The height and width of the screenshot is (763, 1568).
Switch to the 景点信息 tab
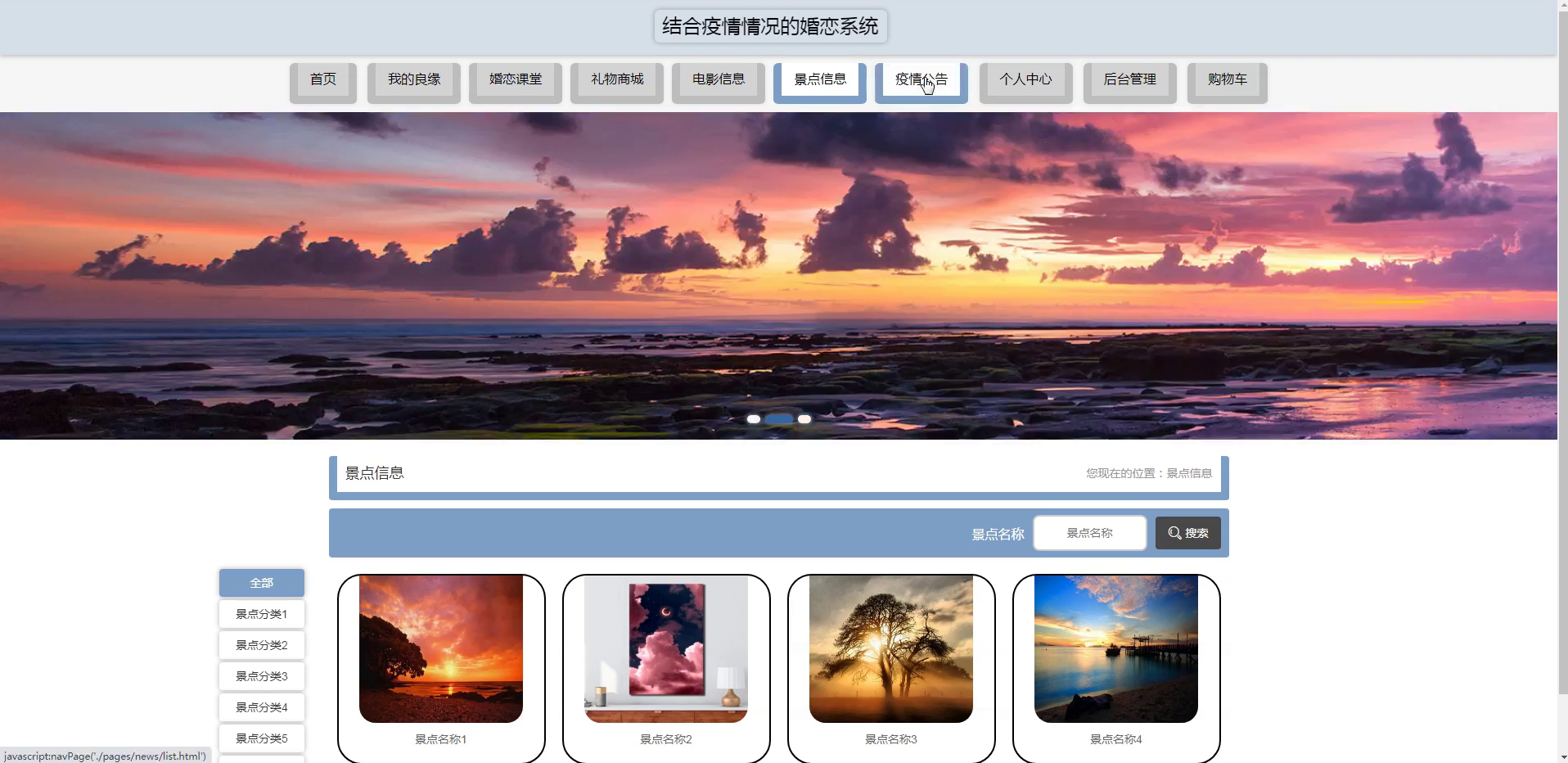[820, 83]
